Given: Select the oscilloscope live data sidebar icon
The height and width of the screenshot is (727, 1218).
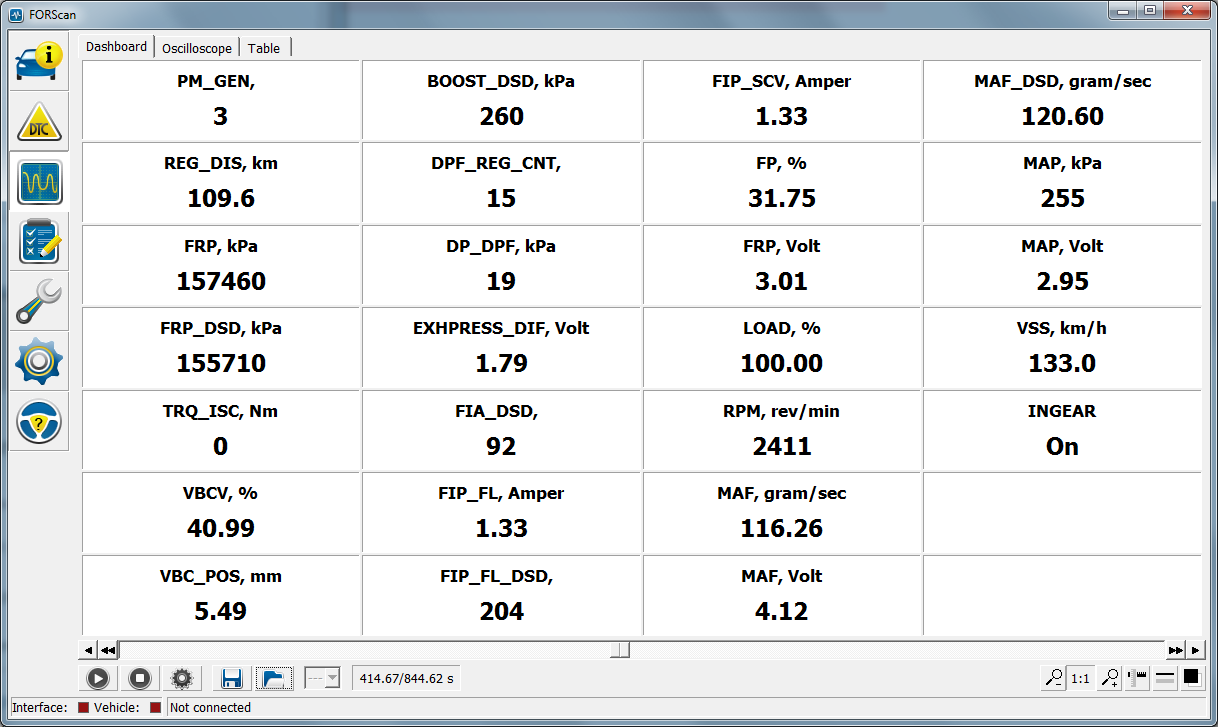Looking at the screenshot, I should pos(39,182).
